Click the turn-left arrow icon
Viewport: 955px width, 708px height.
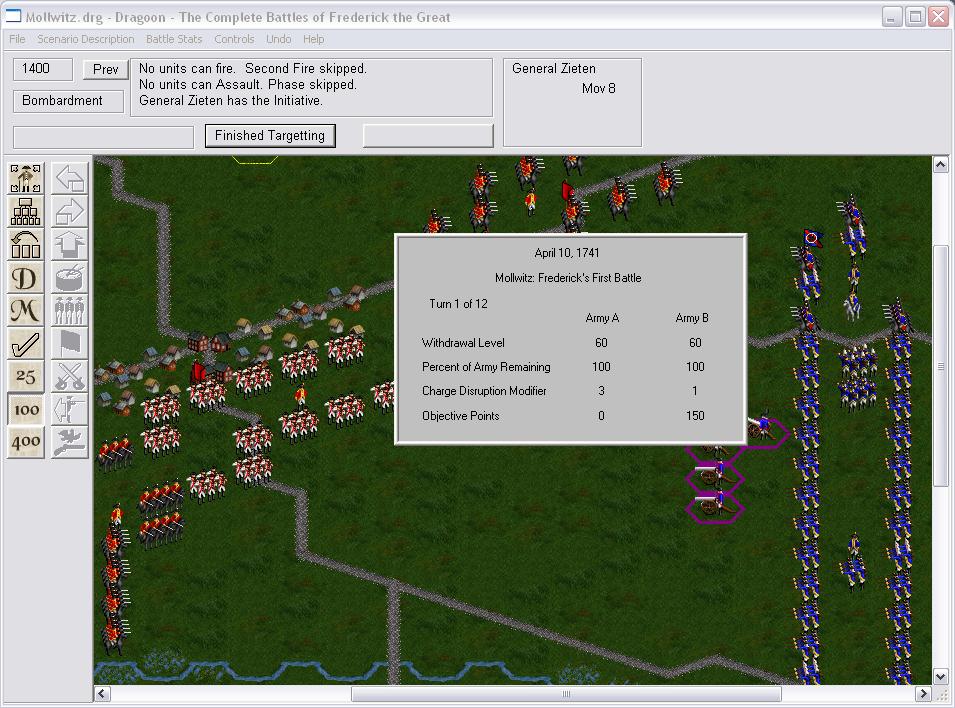69,178
